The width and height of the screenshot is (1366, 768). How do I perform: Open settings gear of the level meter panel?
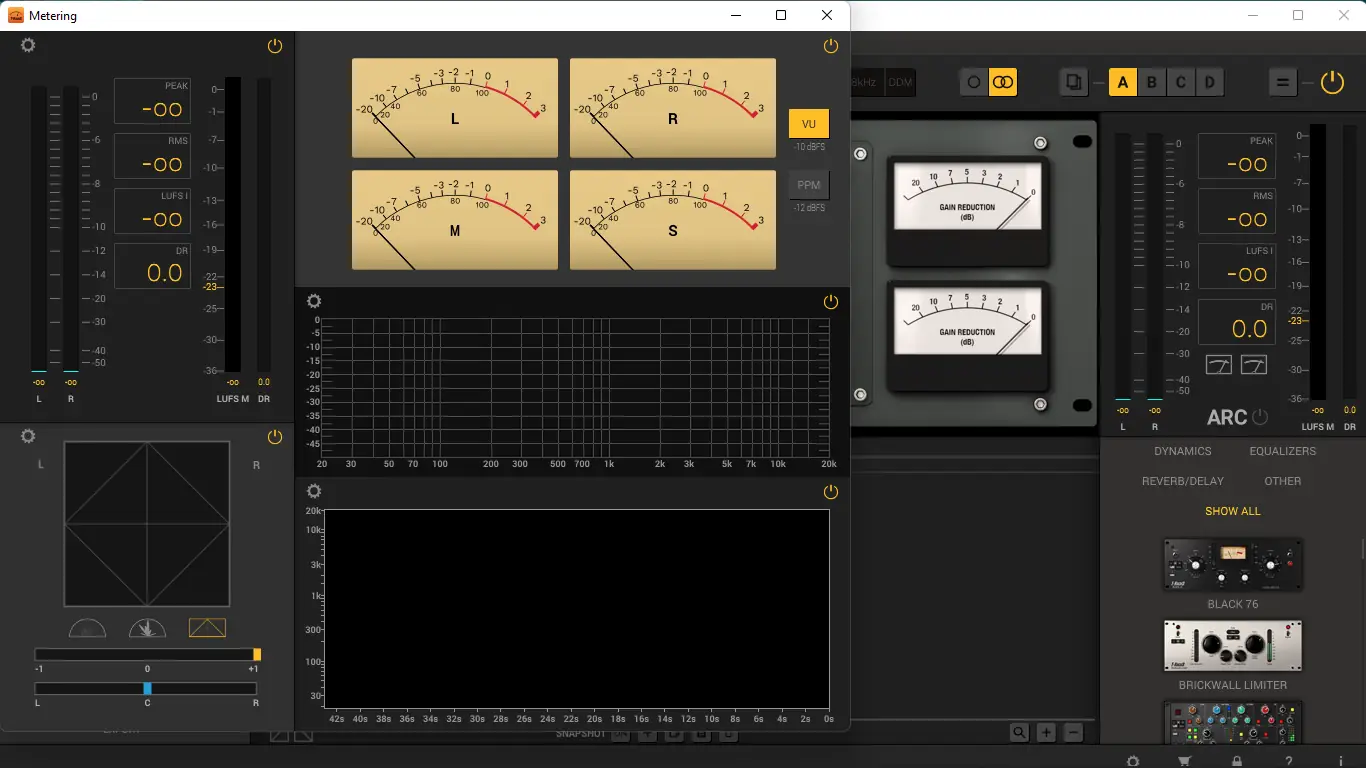[x=28, y=46]
